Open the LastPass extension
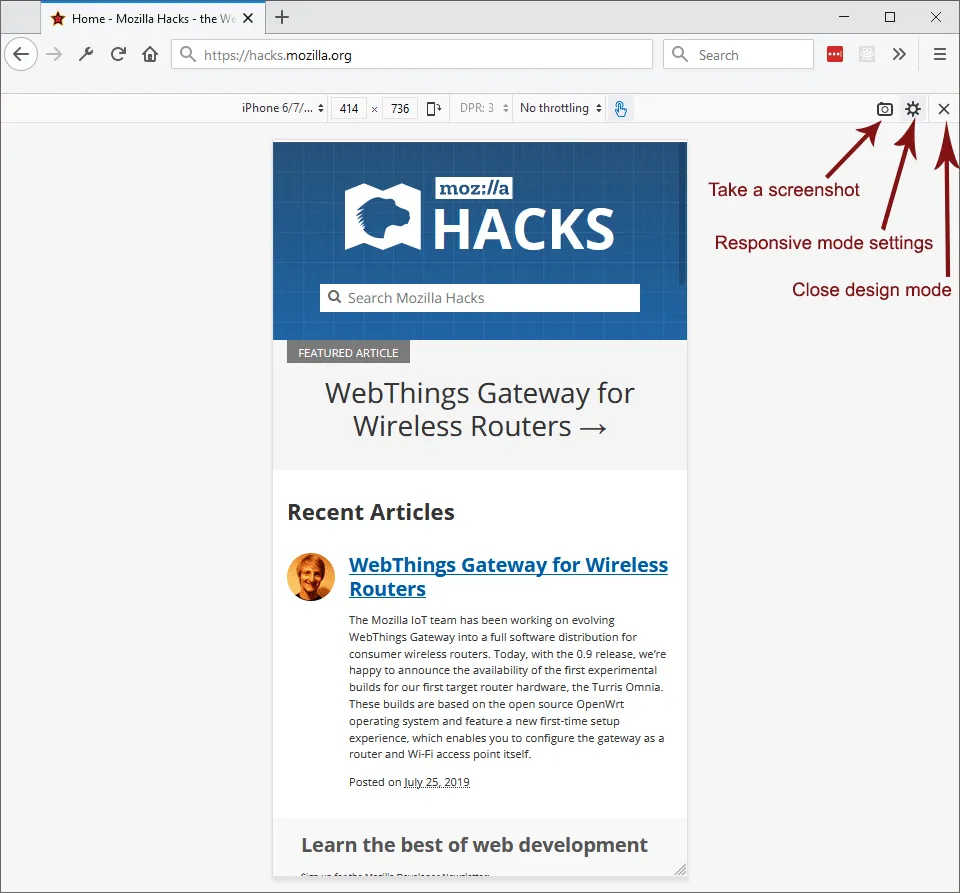The image size is (960, 893). [834, 54]
